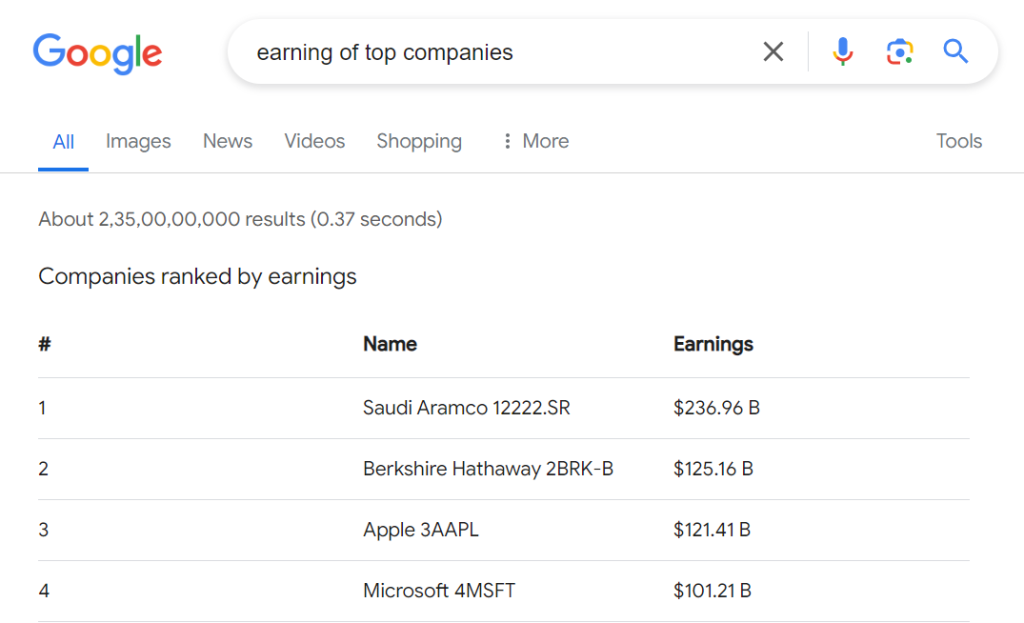Switch to the Images tab

coord(138,141)
